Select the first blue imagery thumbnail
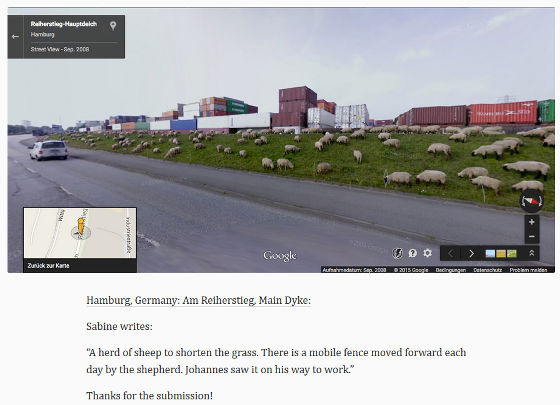Screen dimensions: 560x405 pyautogui.click(x=490, y=254)
